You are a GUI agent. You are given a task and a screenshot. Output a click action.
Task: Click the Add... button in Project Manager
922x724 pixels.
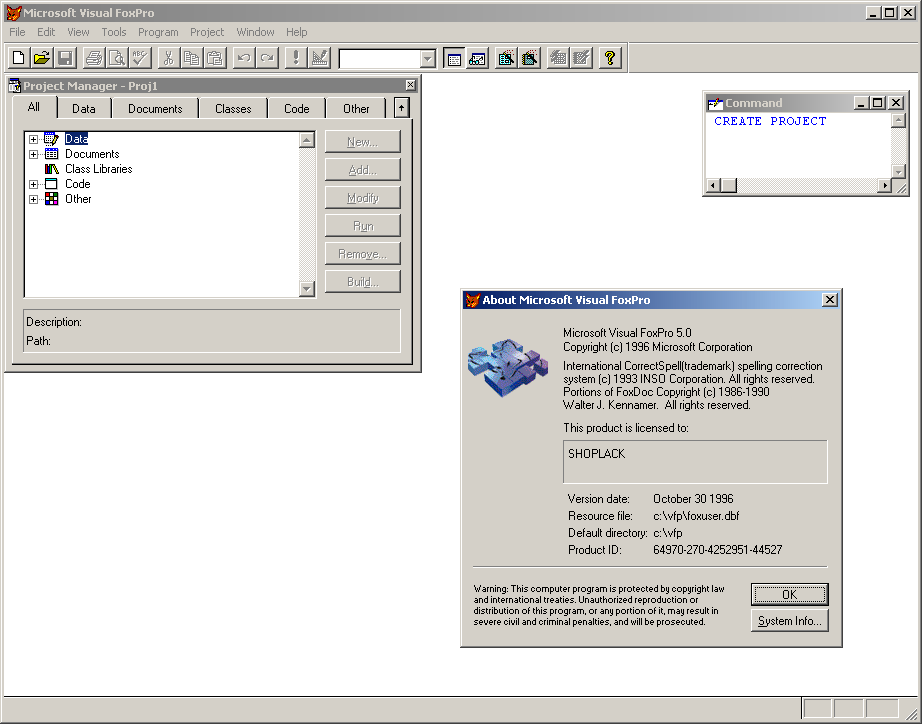pyautogui.click(x=363, y=170)
